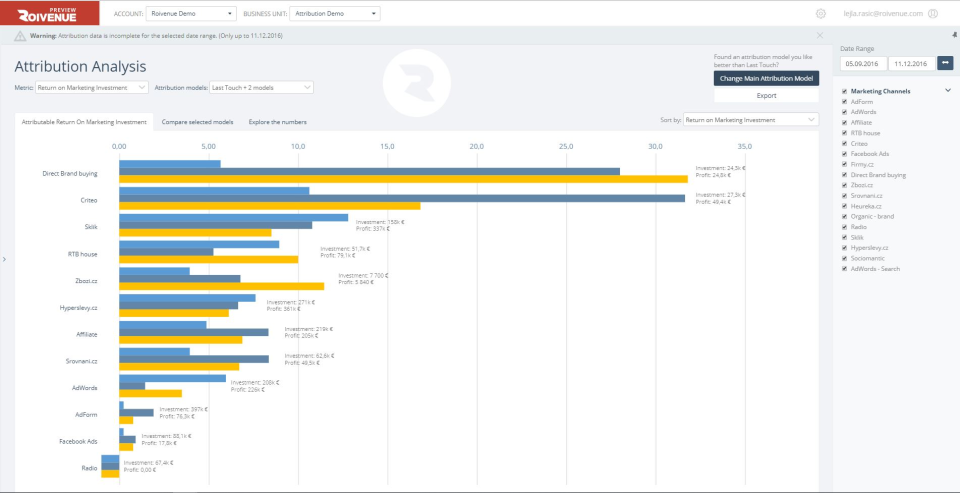Uncheck the Affiliate channel checkbox
960x493 pixels.
845,122
